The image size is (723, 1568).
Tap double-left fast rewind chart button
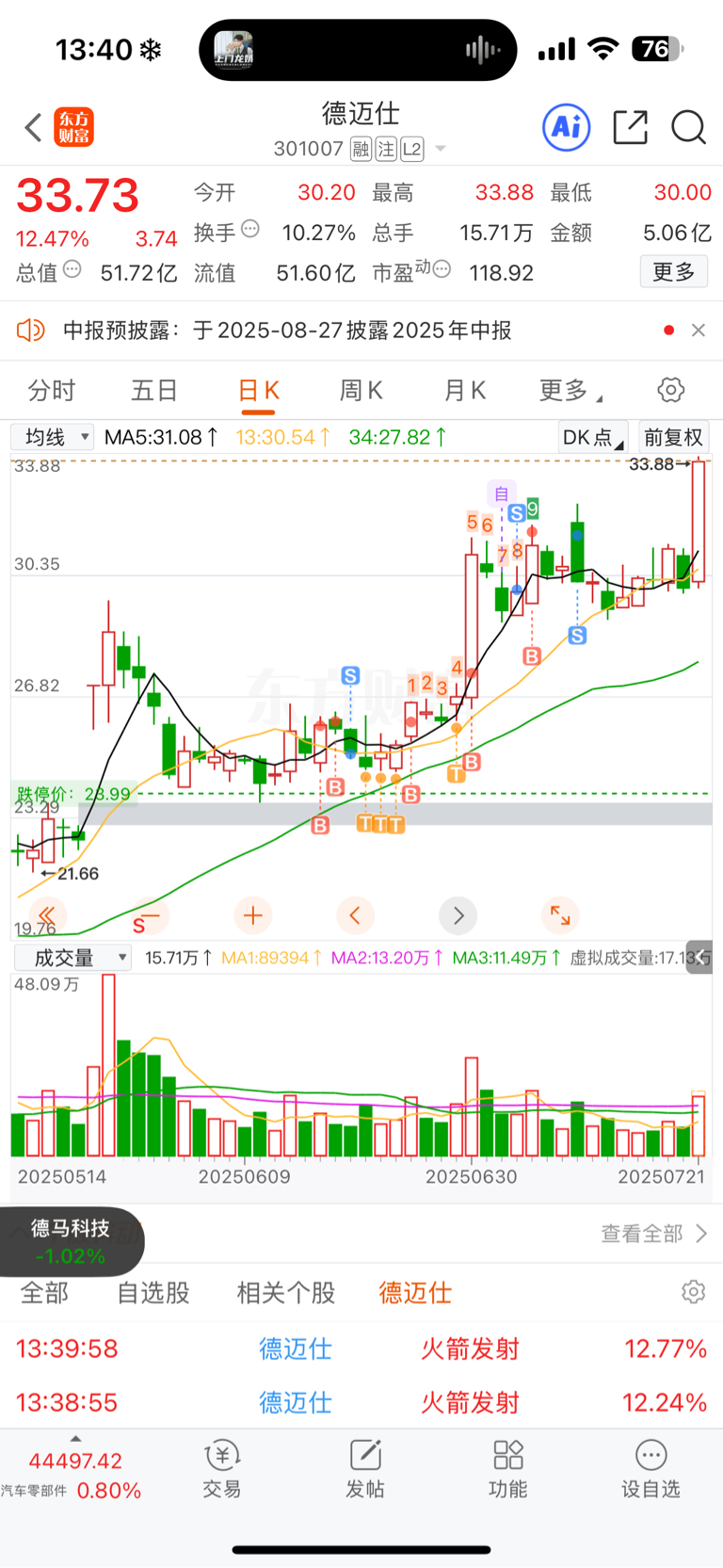click(47, 914)
